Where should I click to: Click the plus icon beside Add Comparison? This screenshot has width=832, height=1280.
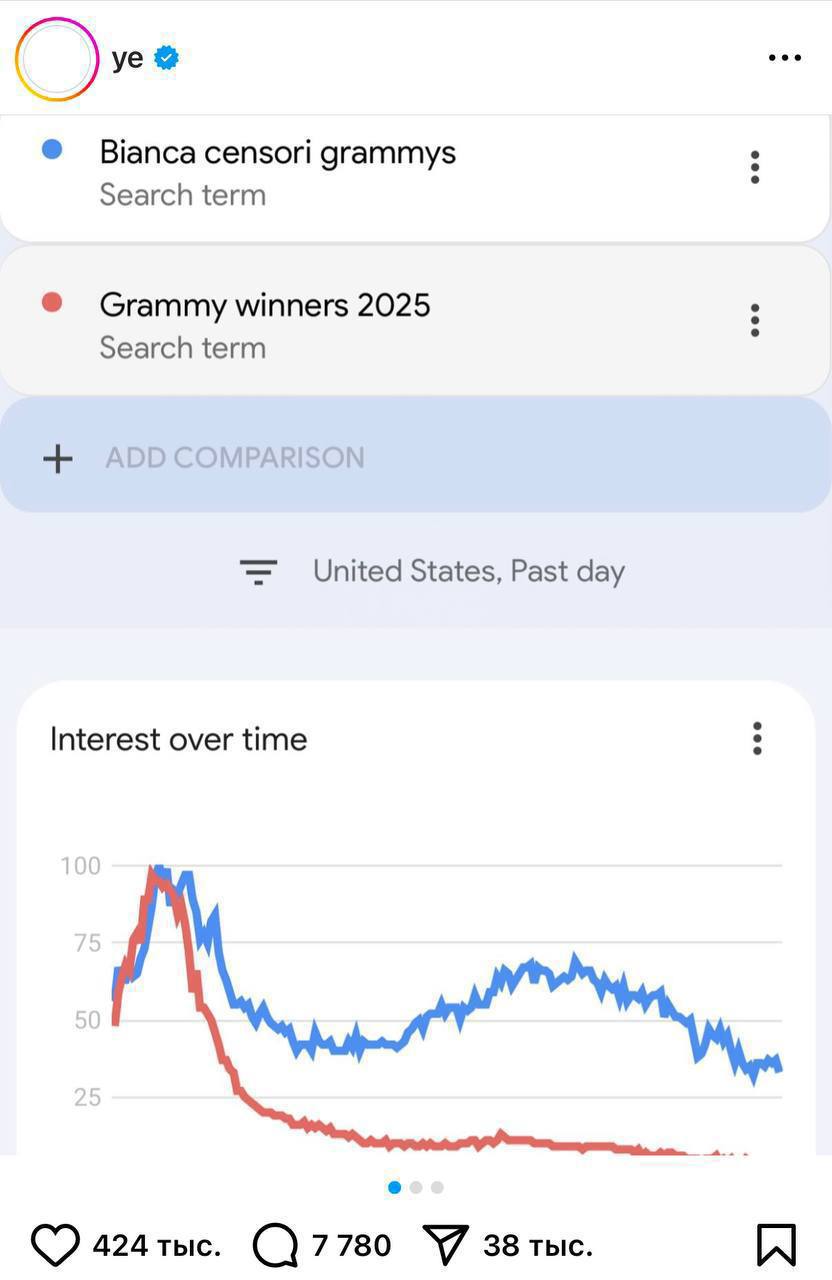pyautogui.click(x=58, y=458)
